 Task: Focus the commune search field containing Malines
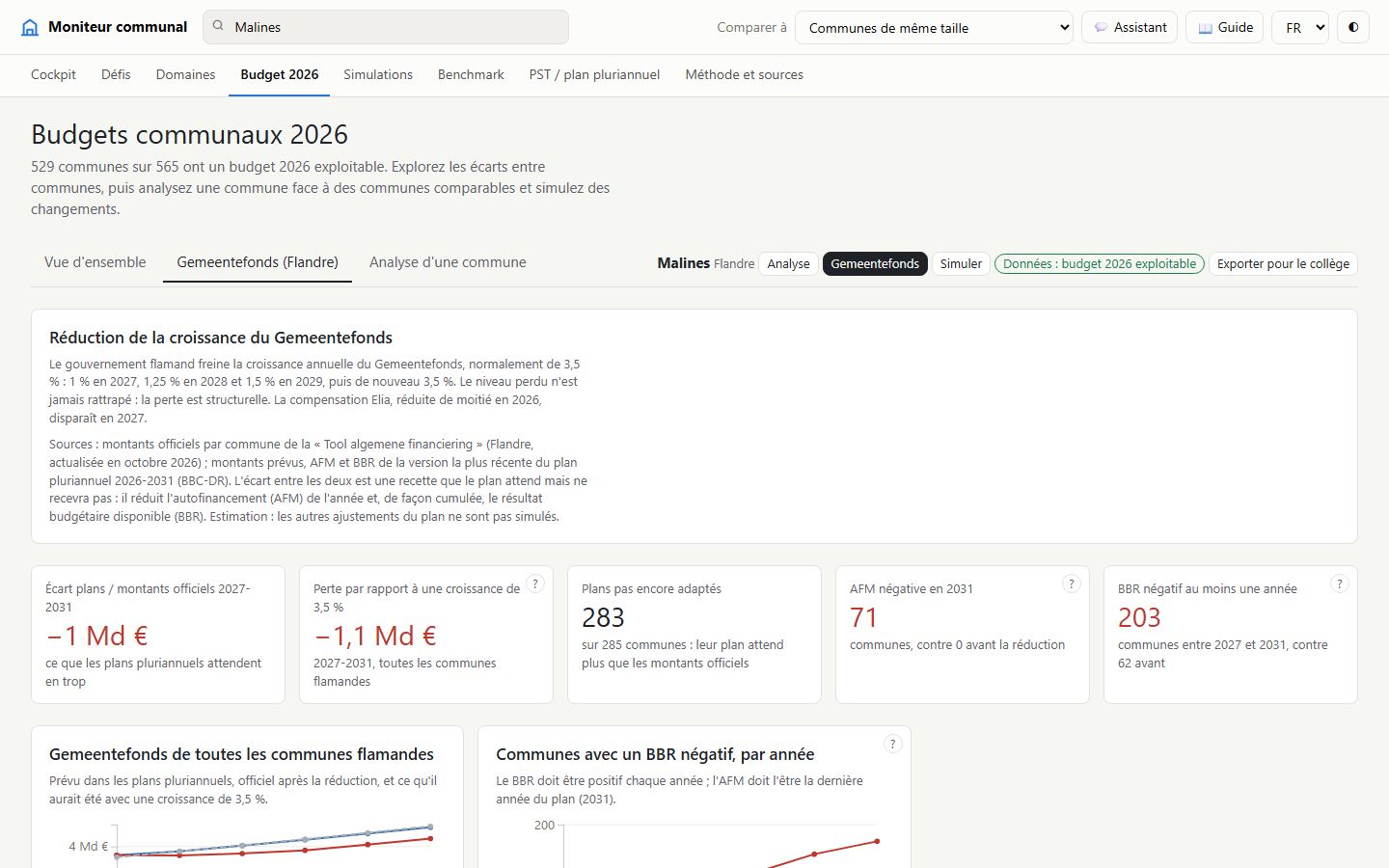coord(386,27)
